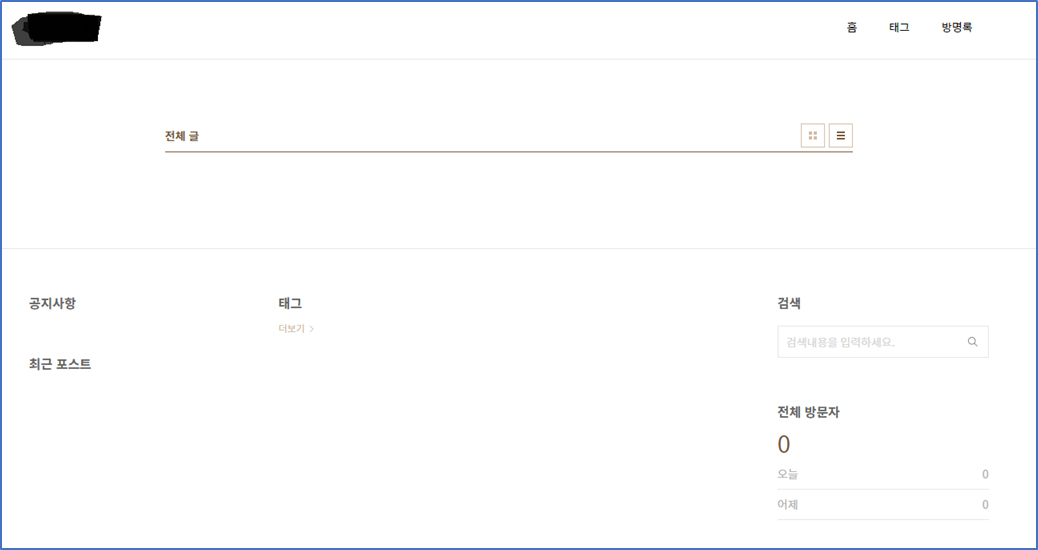Click the 최근 포스트 heading
The width and height of the screenshot is (1038, 550).
60,364
